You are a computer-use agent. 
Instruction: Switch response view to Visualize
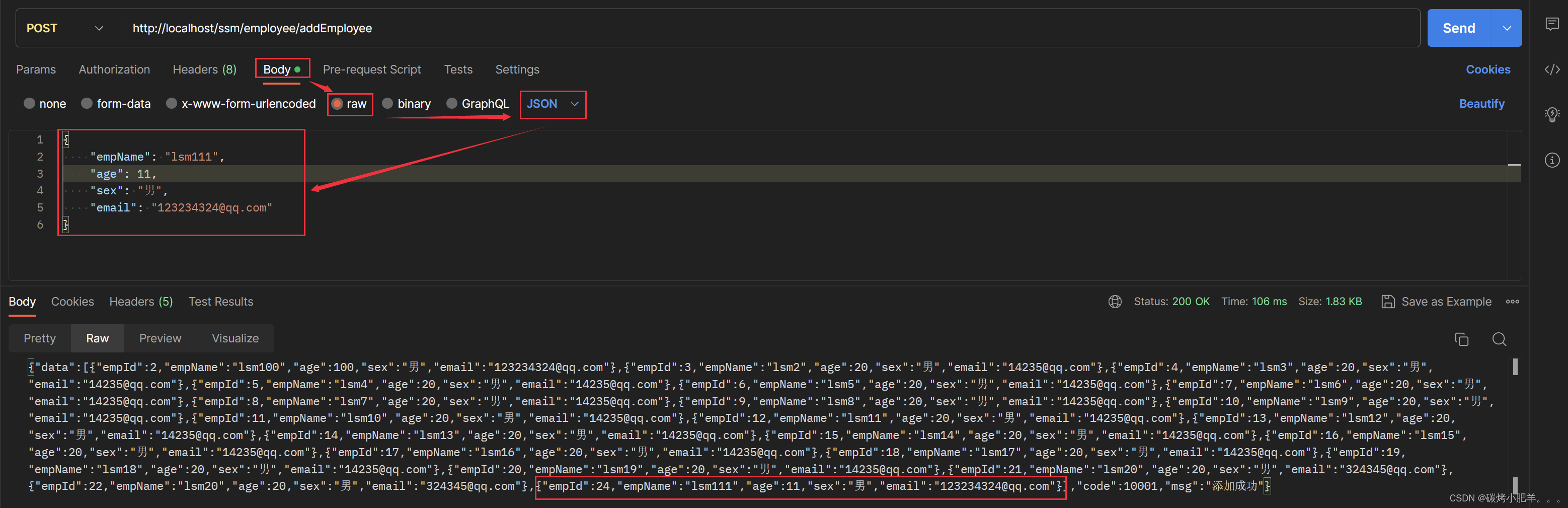click(x=235, y=338)
